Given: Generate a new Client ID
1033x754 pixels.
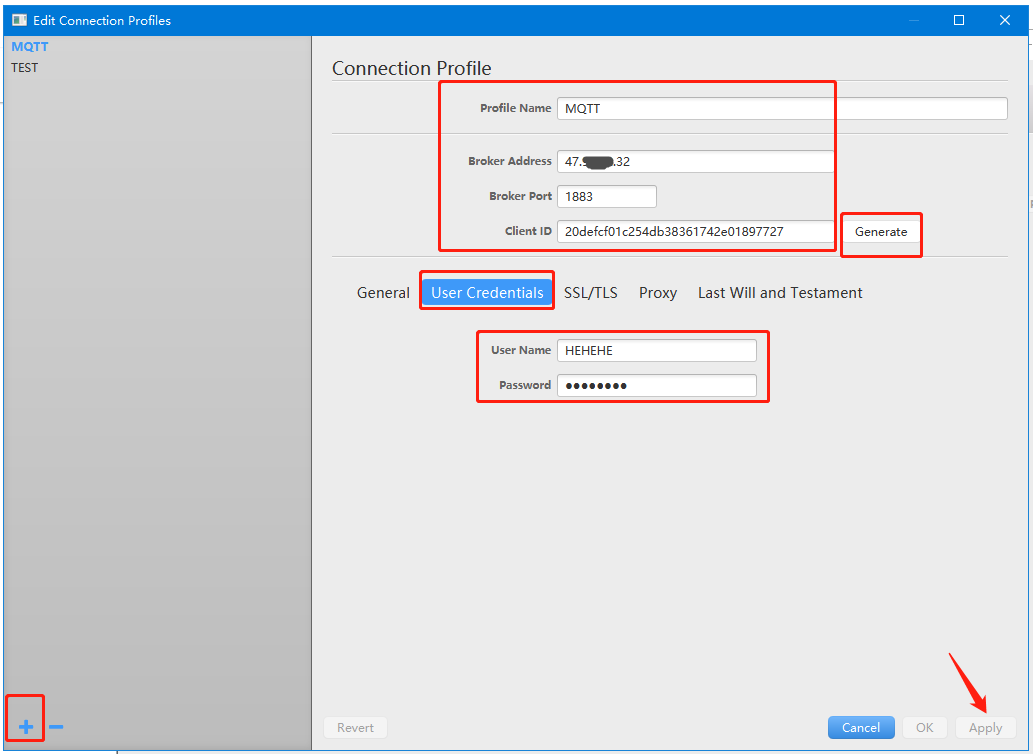Looking at the screenshot, I should (880, 231).
